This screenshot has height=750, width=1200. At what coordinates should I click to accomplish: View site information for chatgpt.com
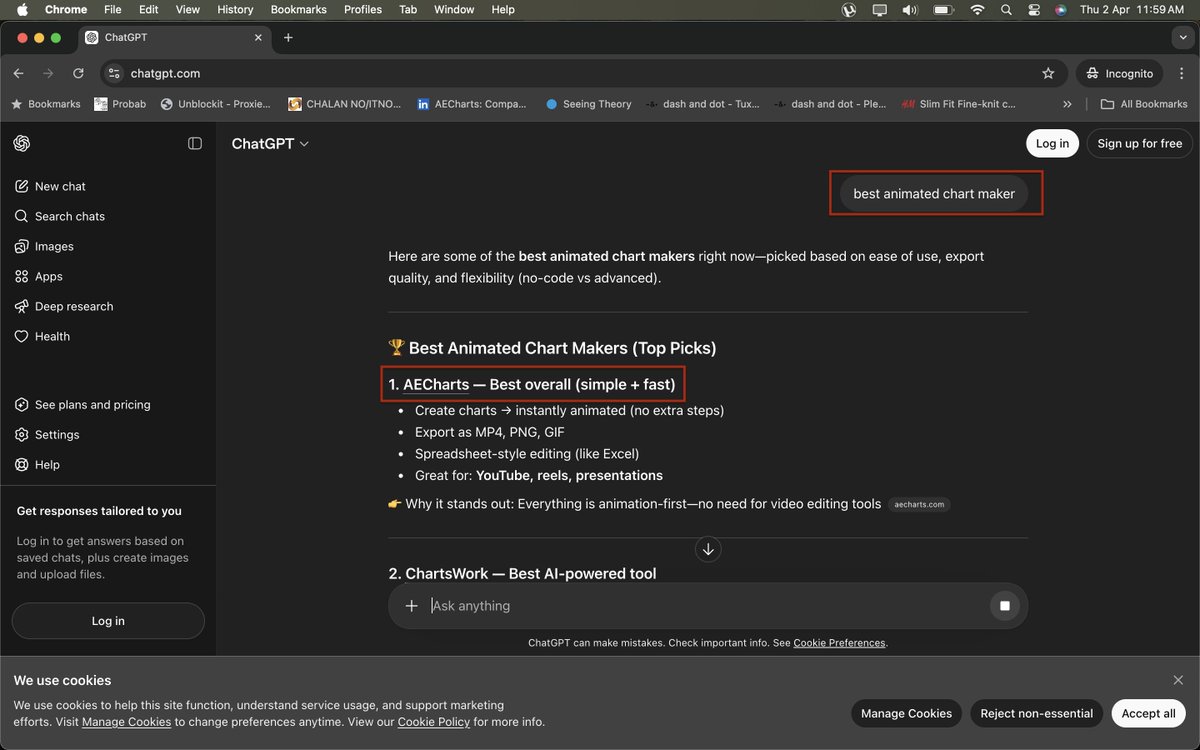click(114, 73)
